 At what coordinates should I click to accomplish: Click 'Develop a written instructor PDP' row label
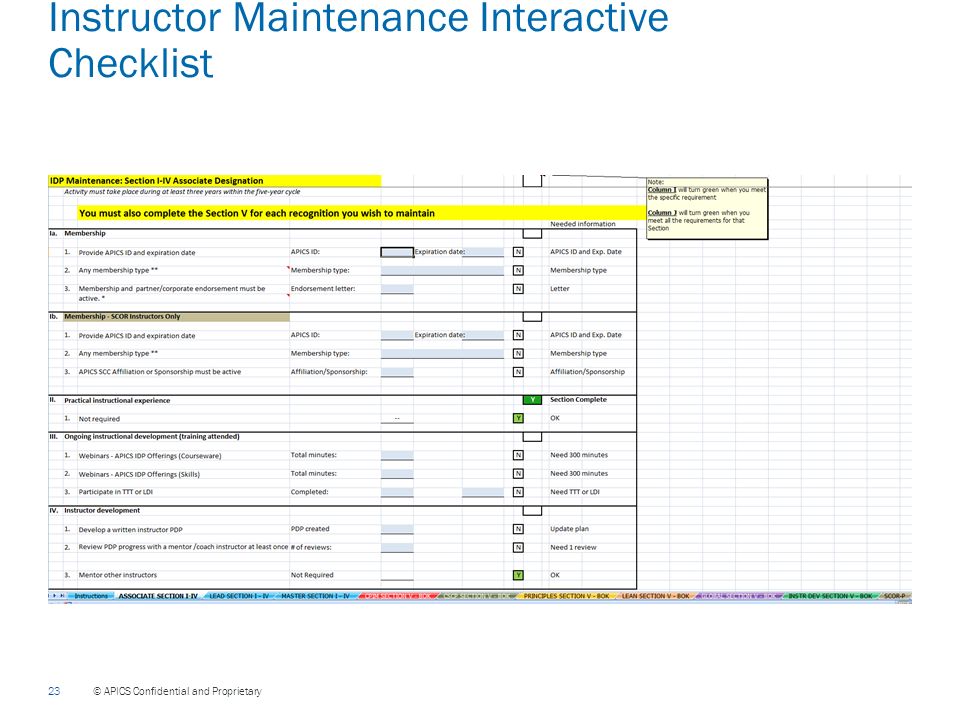tap(130, 530)
